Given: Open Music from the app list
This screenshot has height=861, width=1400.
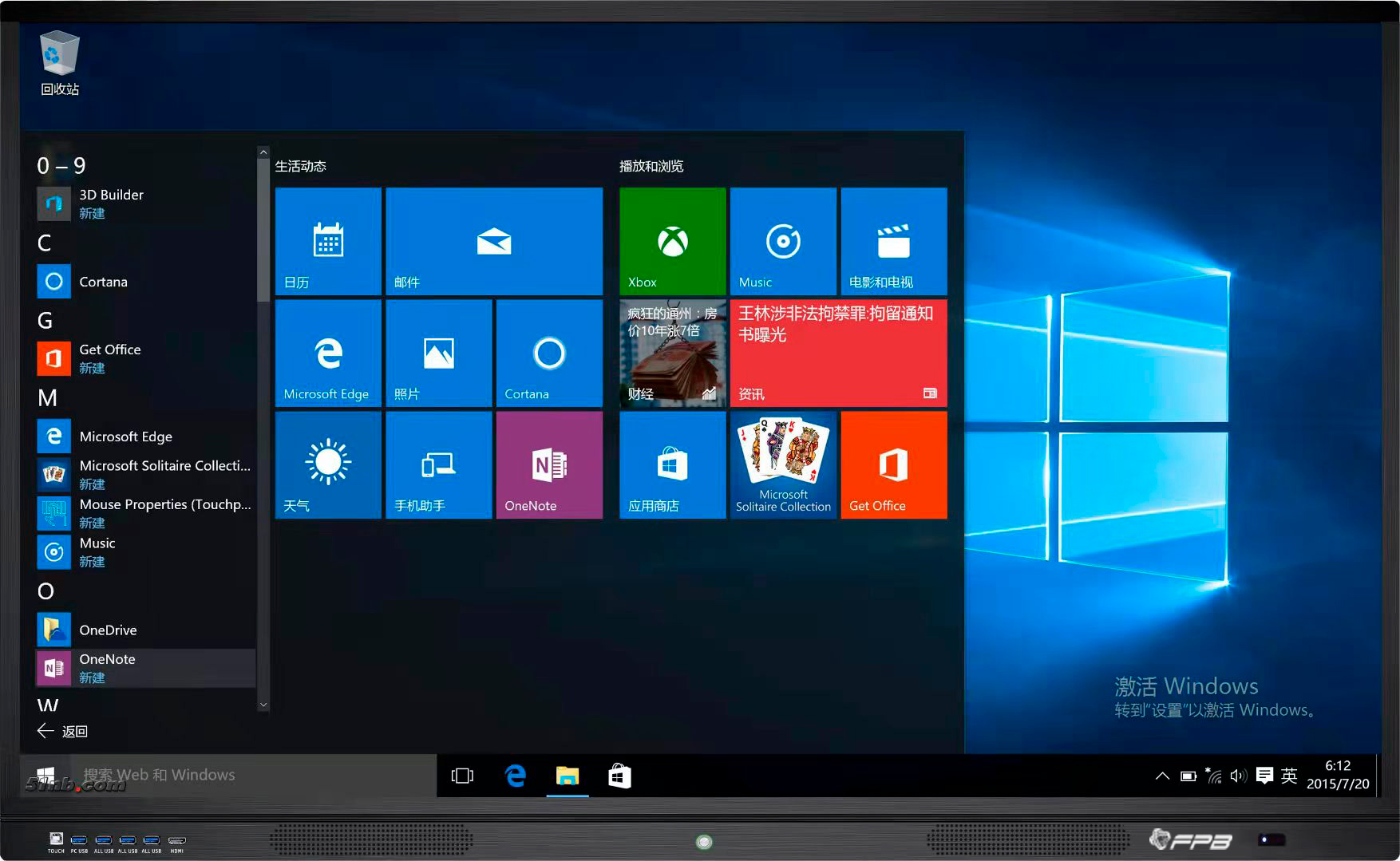Looking at the screenshot, I should (x=145, y=552).
